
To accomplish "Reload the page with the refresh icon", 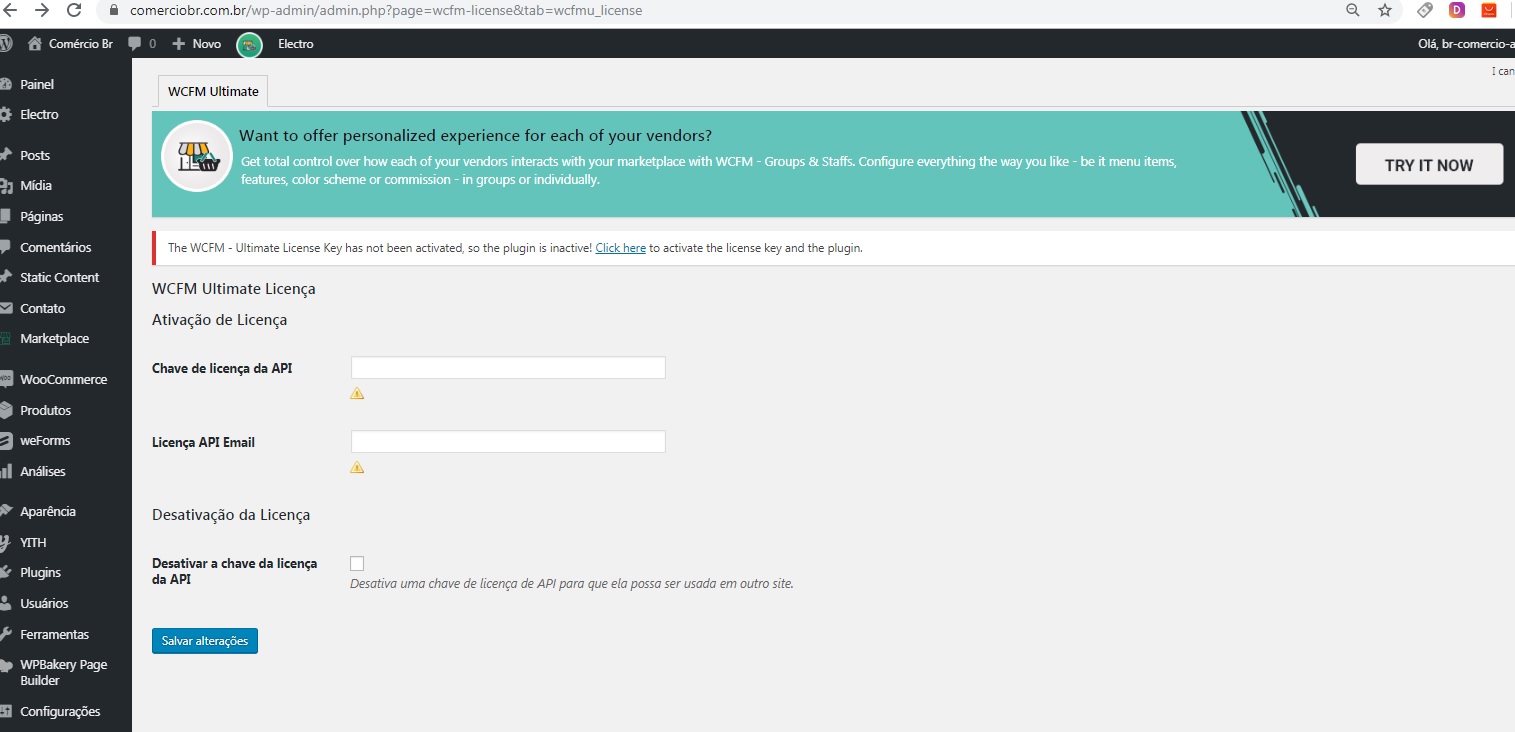I will pyautogui.click(x=74, y=10).
